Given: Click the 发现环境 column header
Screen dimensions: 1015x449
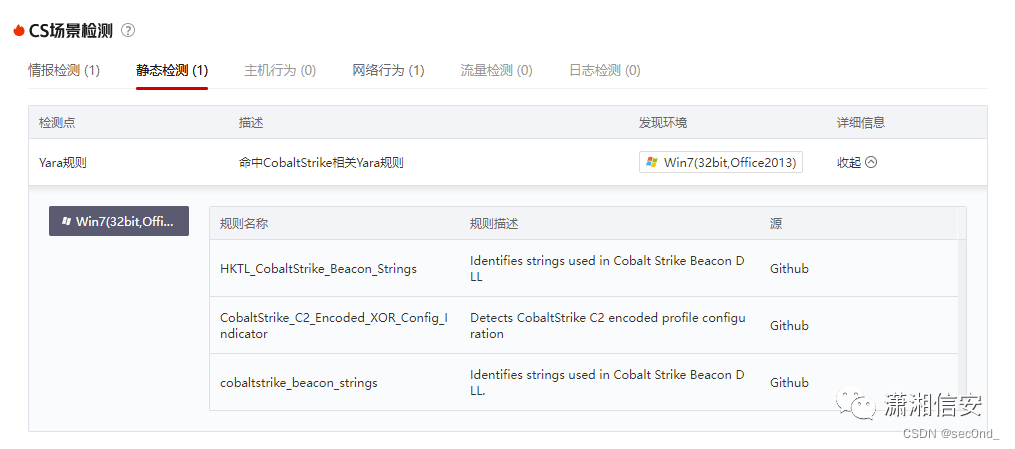Looking at the screenshot, I should coord(663,122).
